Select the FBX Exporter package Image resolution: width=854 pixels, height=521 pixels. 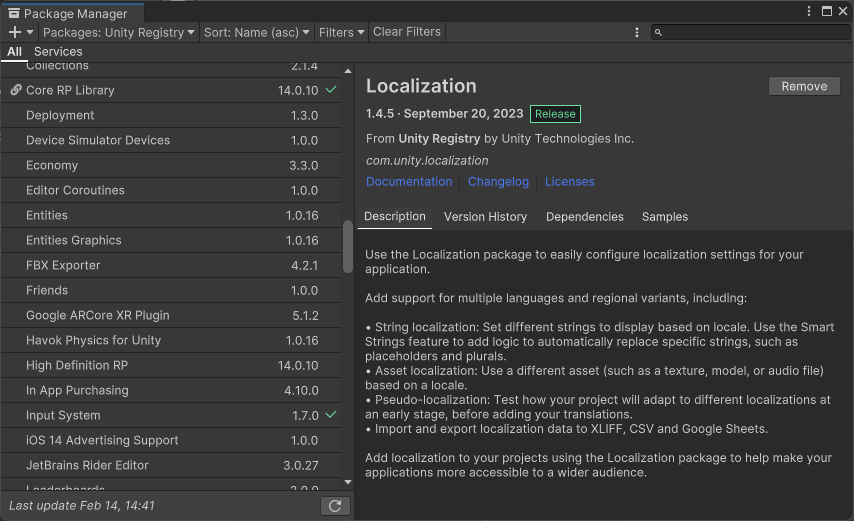click(x=171, y=266)
